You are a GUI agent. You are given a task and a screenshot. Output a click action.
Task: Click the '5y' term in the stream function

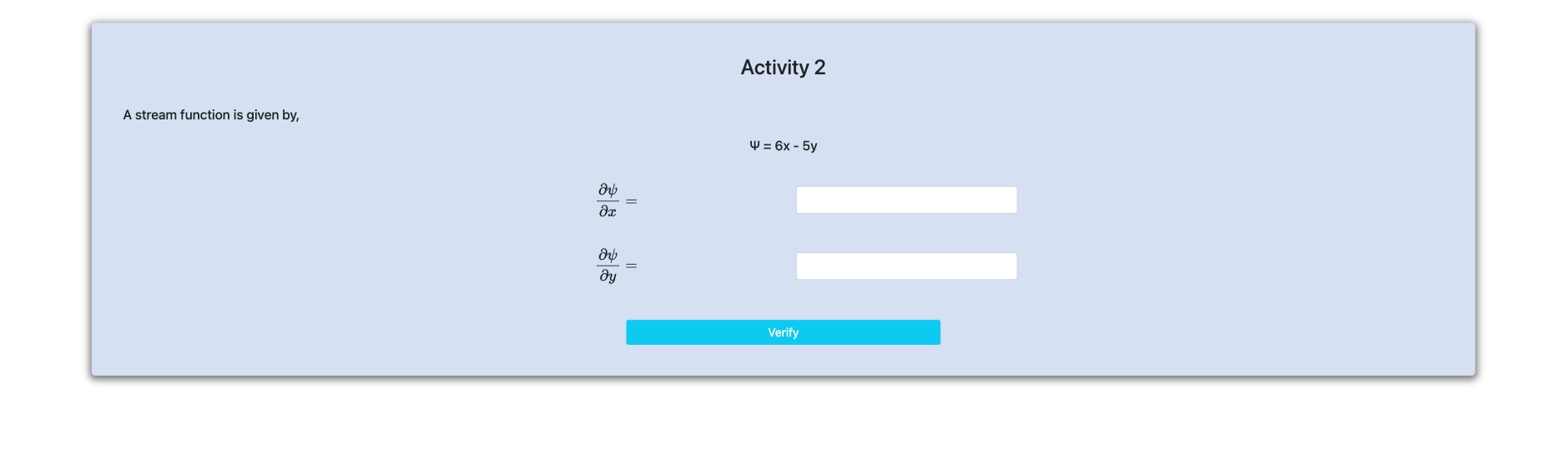pyautogui.click(x=809, y=146)
